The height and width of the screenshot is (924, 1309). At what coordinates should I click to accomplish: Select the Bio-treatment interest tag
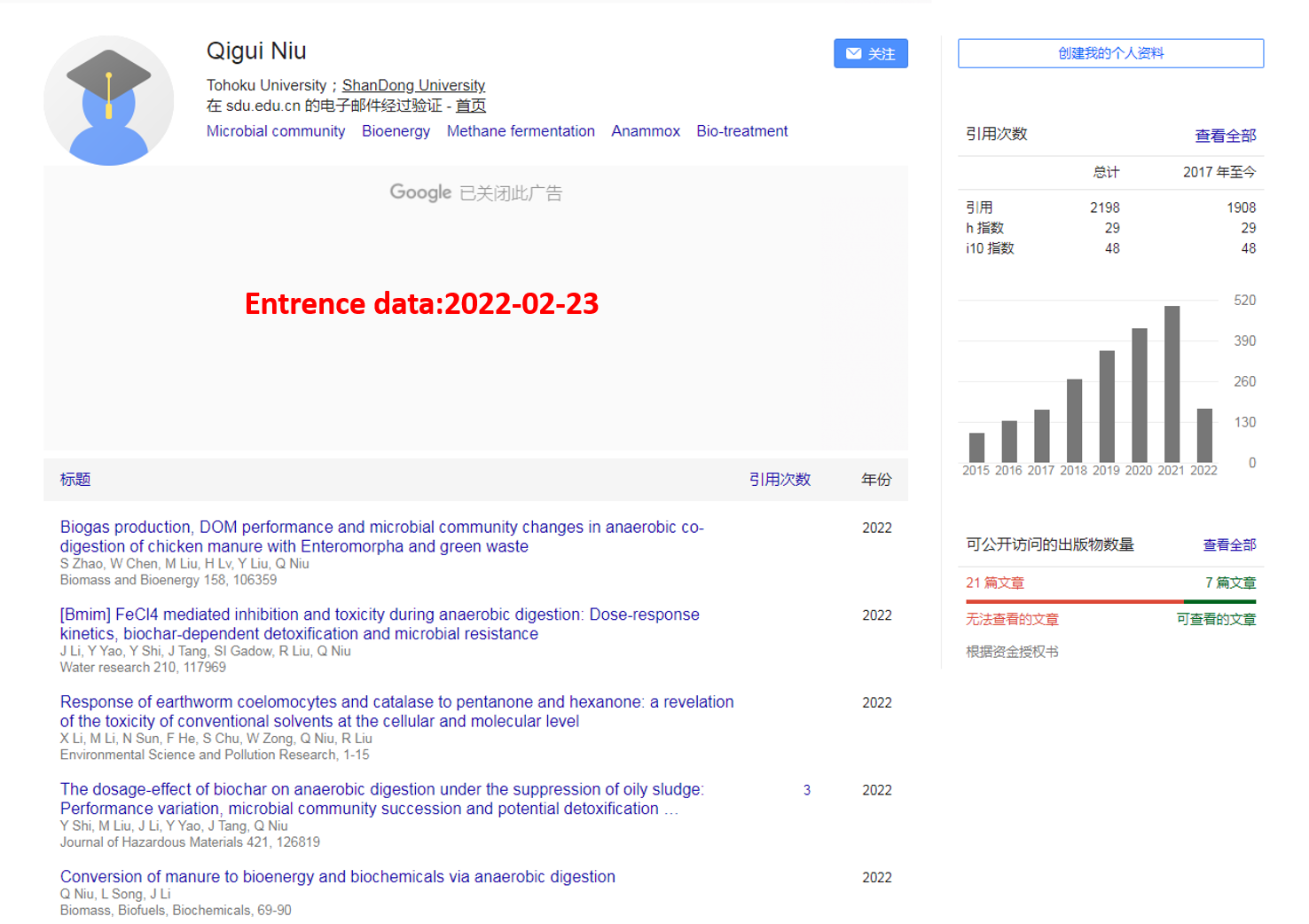[x=741, y=131]
